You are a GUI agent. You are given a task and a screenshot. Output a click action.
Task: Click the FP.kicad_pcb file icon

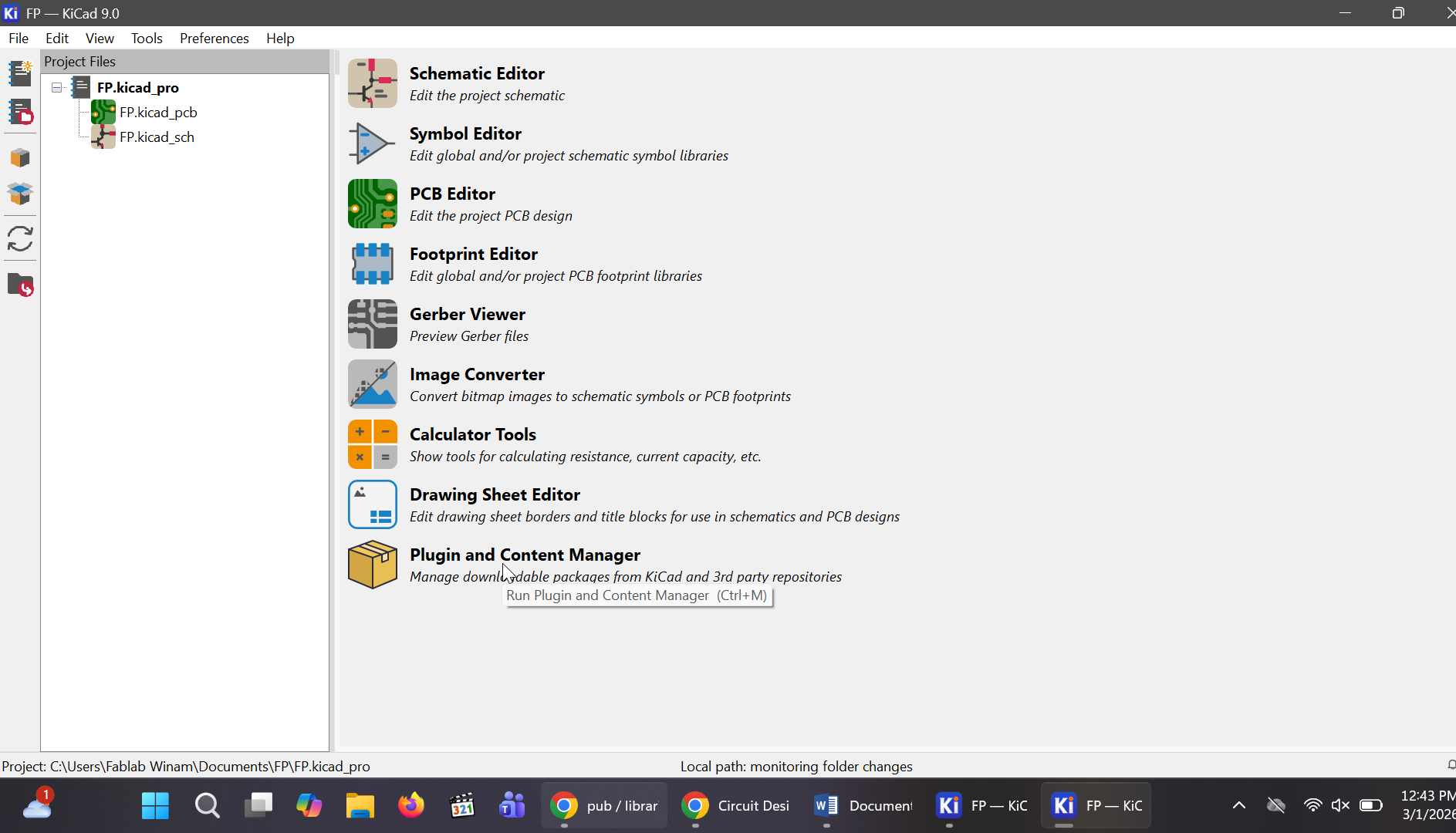tap(103, 112)
